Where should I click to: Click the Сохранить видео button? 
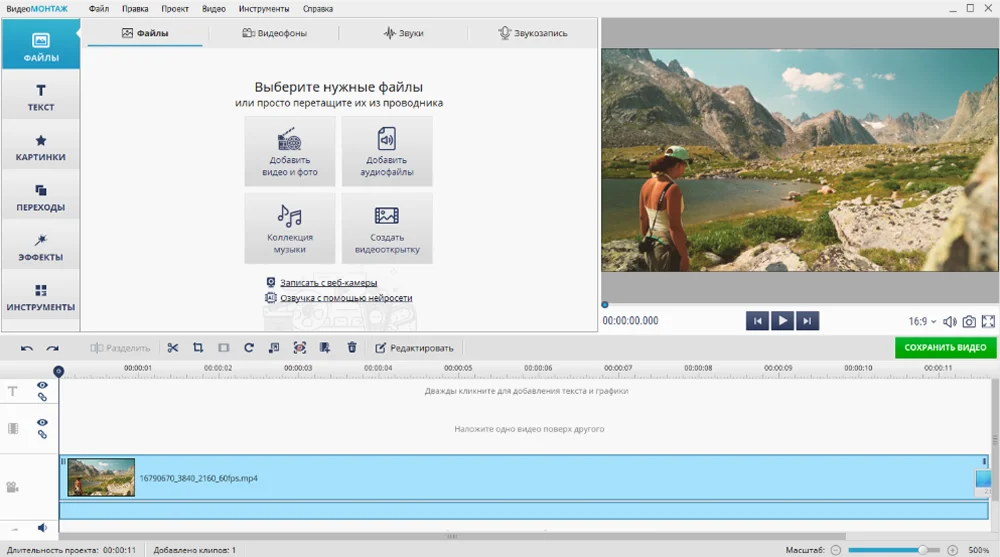coord(945,348)
